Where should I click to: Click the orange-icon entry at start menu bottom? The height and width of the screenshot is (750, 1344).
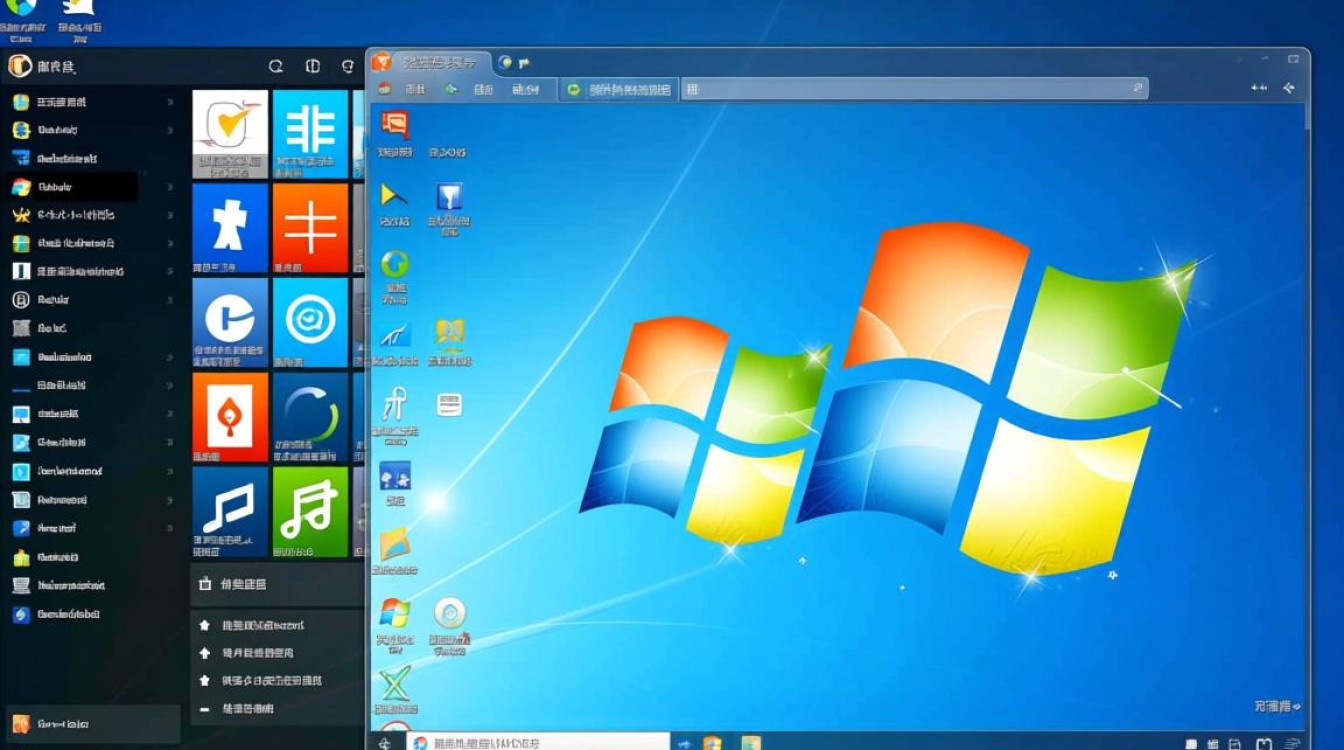(x=93, y=723)
